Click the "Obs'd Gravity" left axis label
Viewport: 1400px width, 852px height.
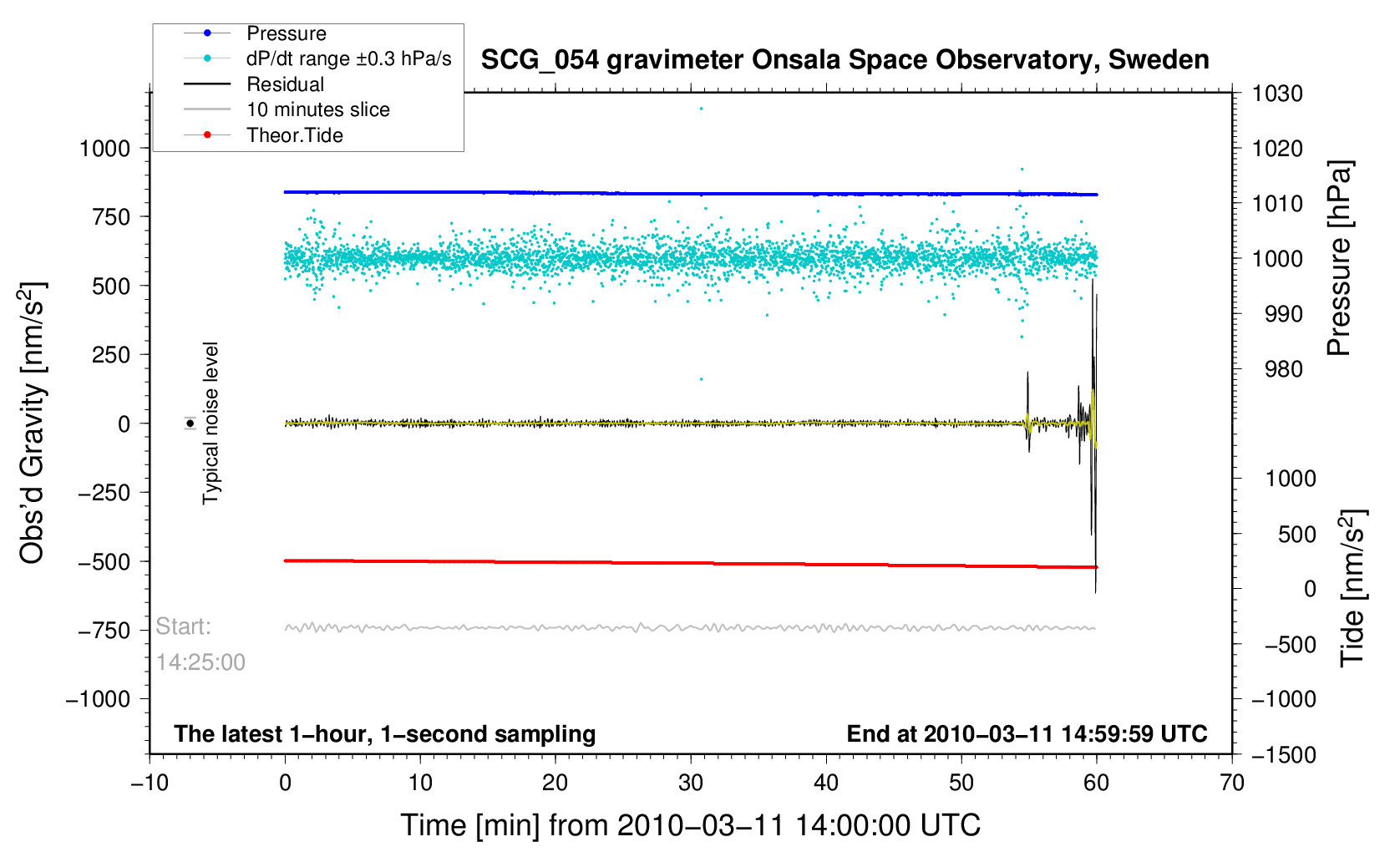(32, 423)
